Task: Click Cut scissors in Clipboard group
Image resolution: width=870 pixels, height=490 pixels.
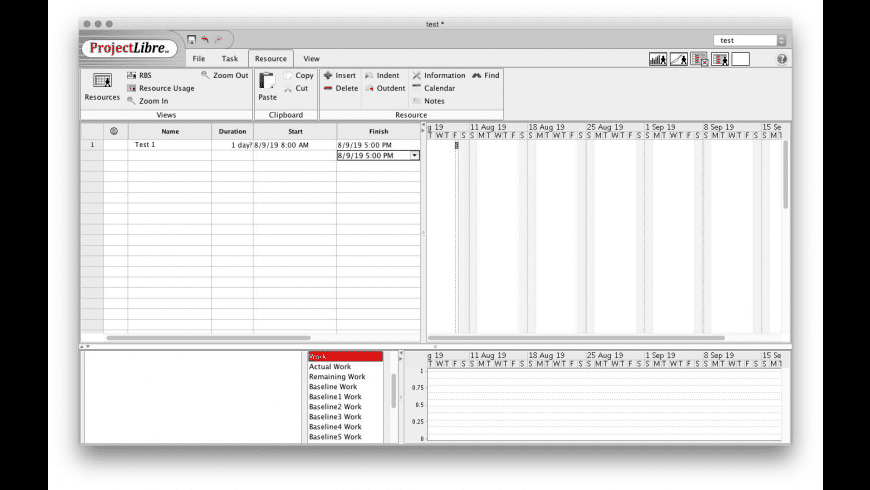Action: 296,88
